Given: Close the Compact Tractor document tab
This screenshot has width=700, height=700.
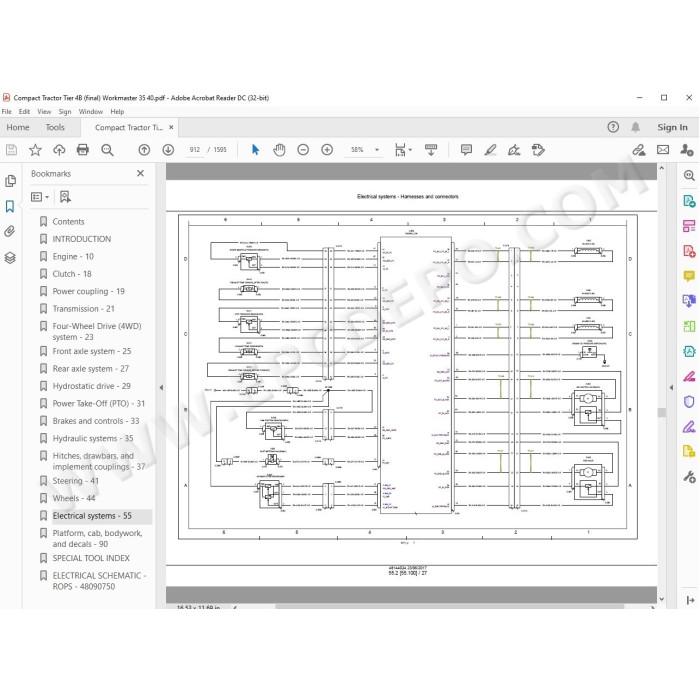Looking at the screenshot, I should click(171, 127).
